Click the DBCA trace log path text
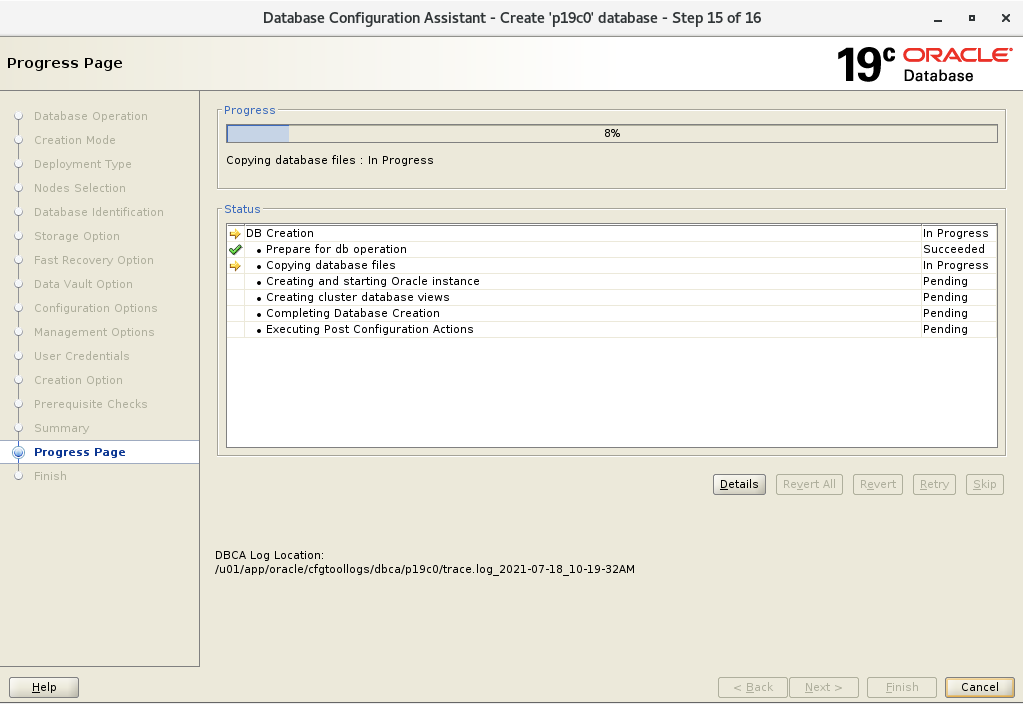Screen dimensions: 1023x704 click(425, 569)
